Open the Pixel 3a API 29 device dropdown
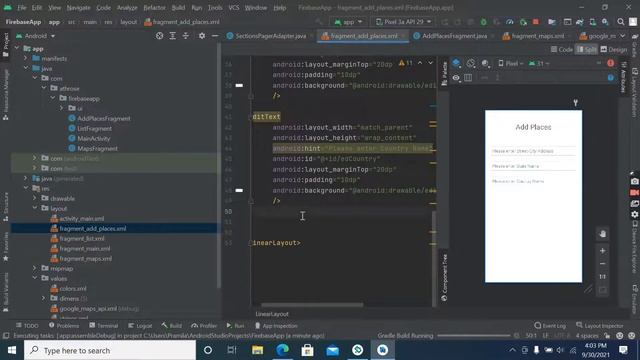 point(403,22)
